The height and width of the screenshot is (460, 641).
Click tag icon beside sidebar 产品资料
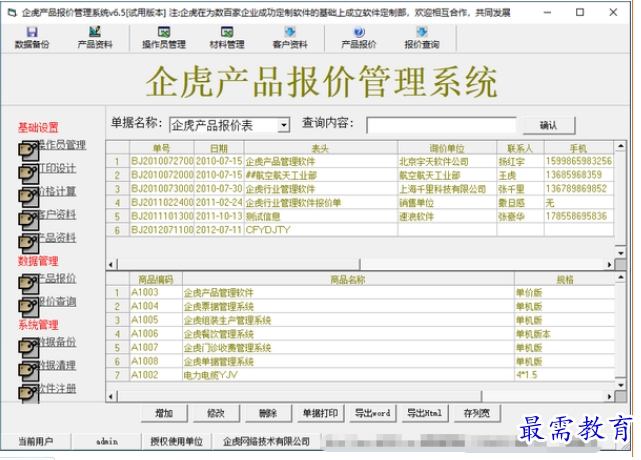[x=29, y=244]
